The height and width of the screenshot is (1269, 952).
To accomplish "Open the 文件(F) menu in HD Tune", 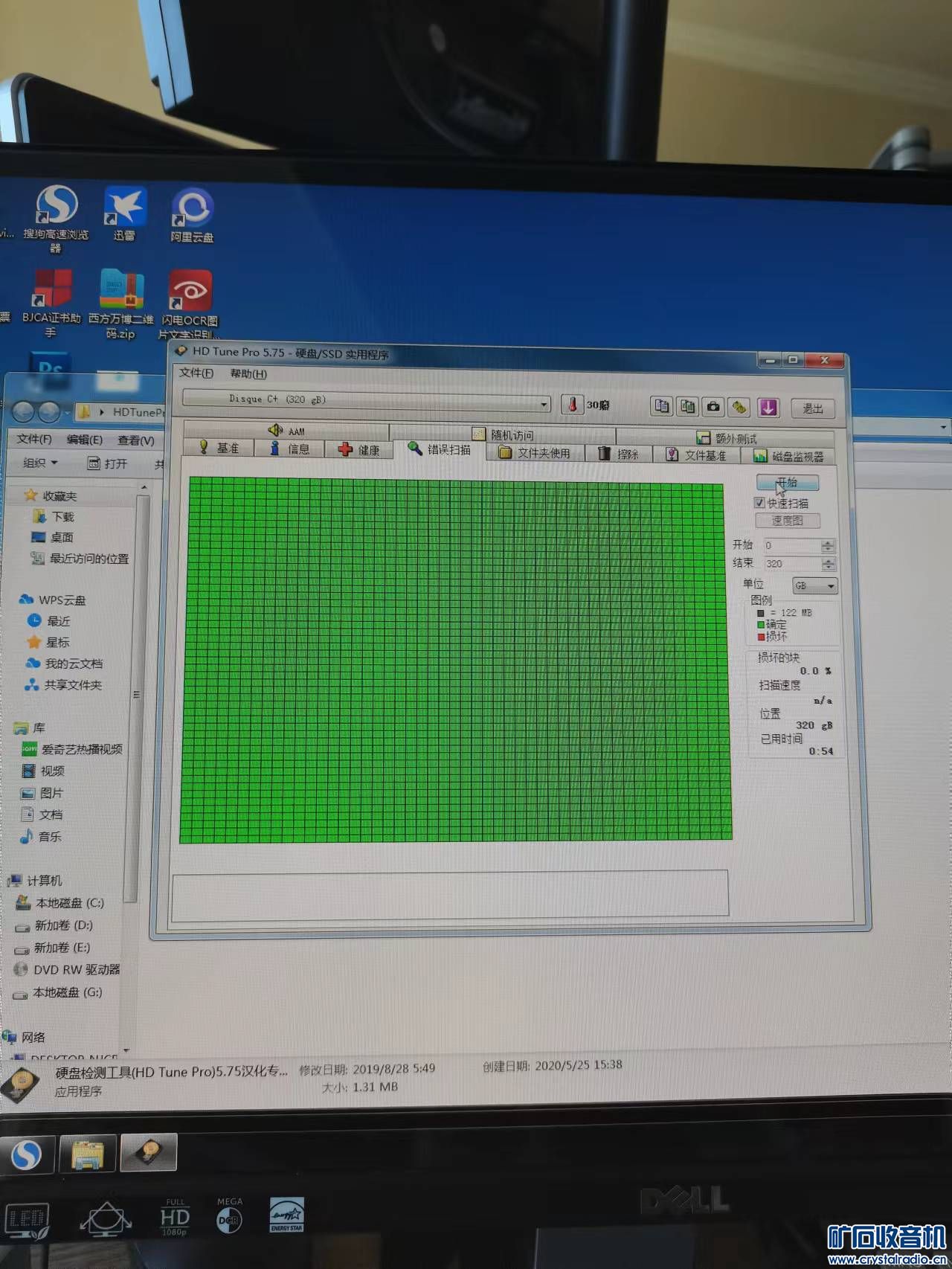I will point(196,373).
